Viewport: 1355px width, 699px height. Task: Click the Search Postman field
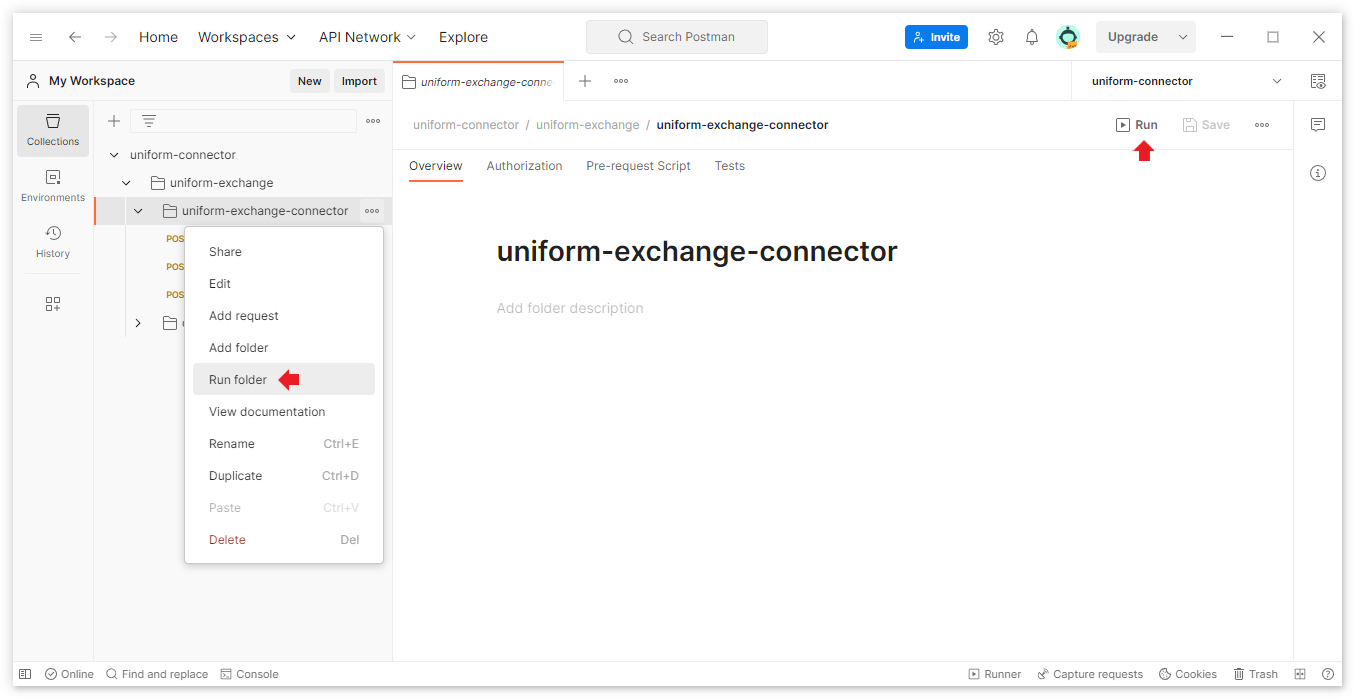point(677,37)
